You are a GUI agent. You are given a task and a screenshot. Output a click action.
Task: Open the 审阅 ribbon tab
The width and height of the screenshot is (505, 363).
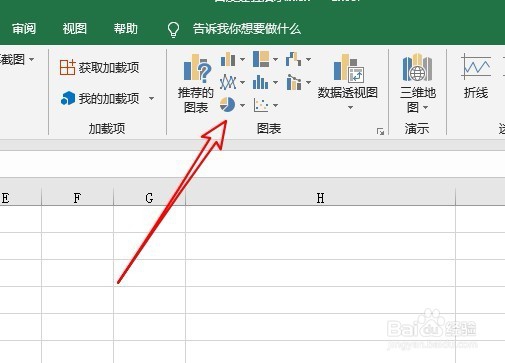coord(24,29)
